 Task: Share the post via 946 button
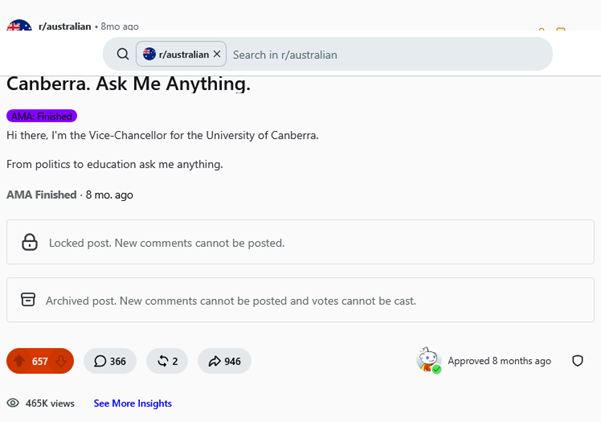pos(225,361)
